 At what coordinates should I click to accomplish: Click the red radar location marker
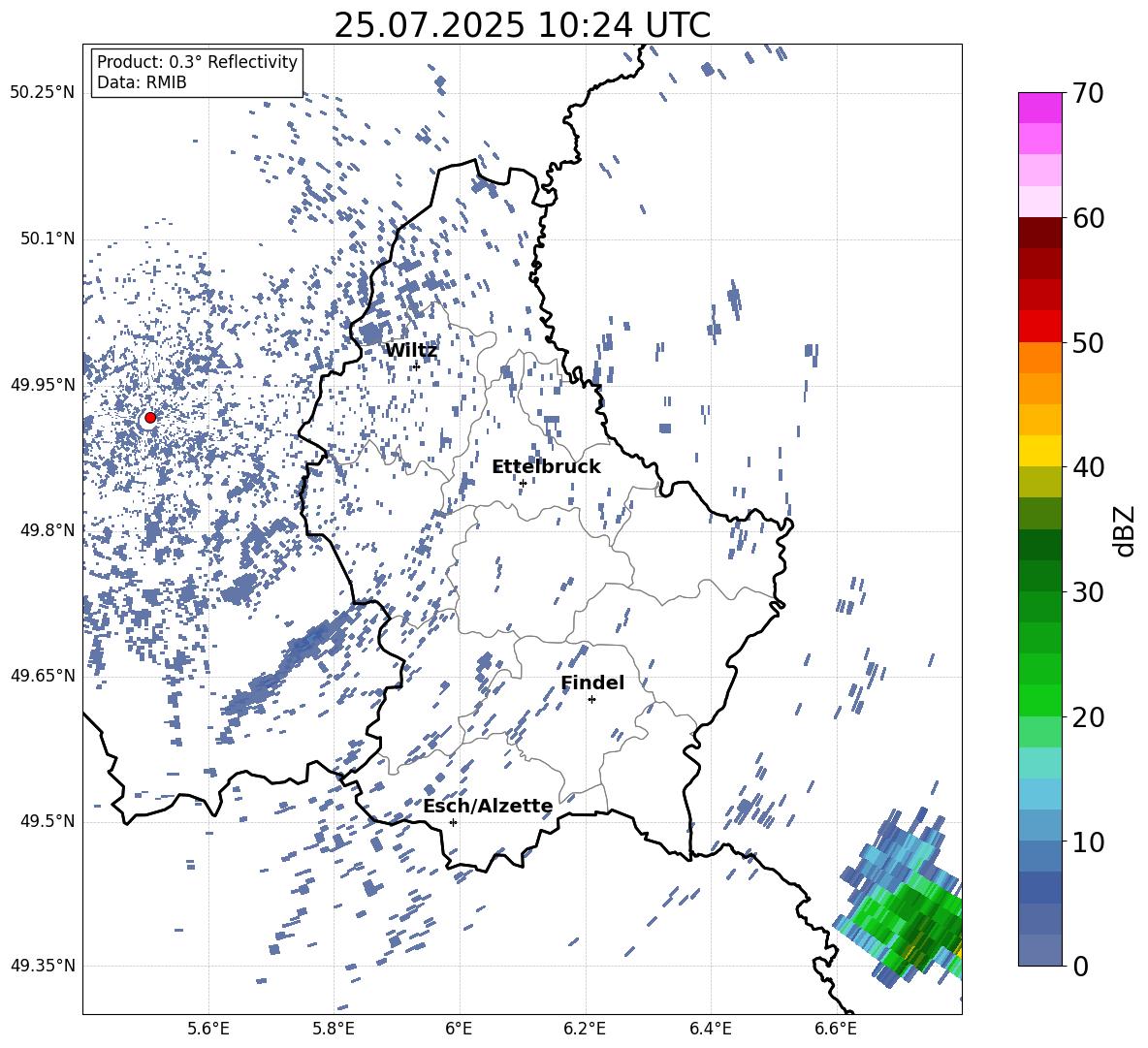coord(150,418)
